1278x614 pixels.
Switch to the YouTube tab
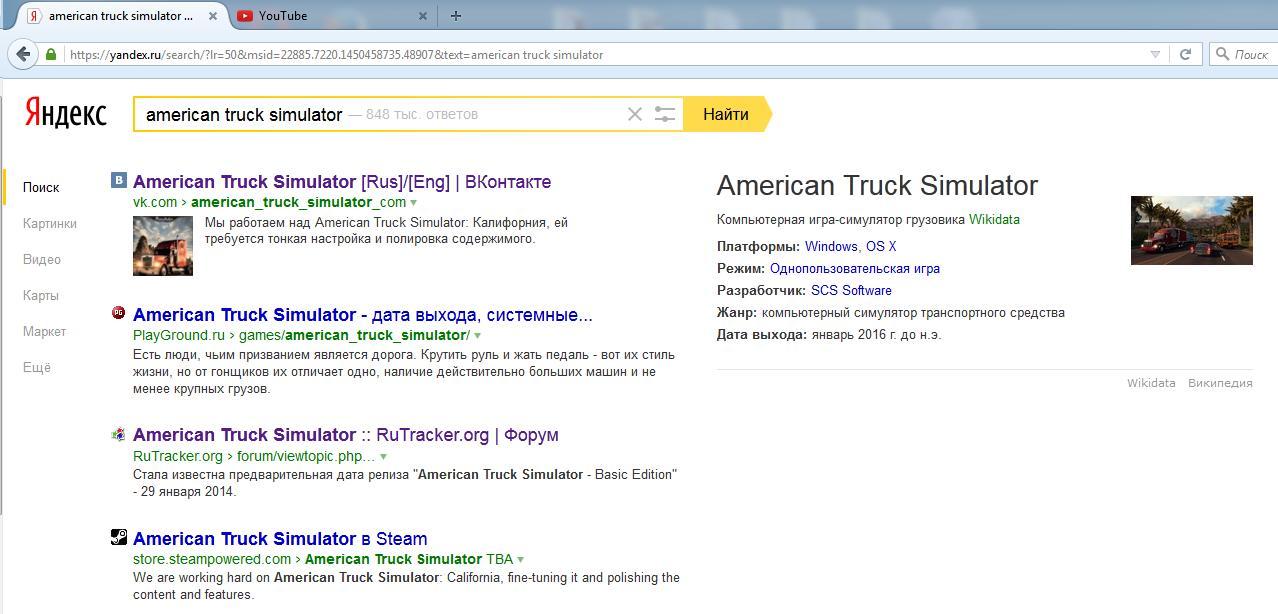click(330, 16)
